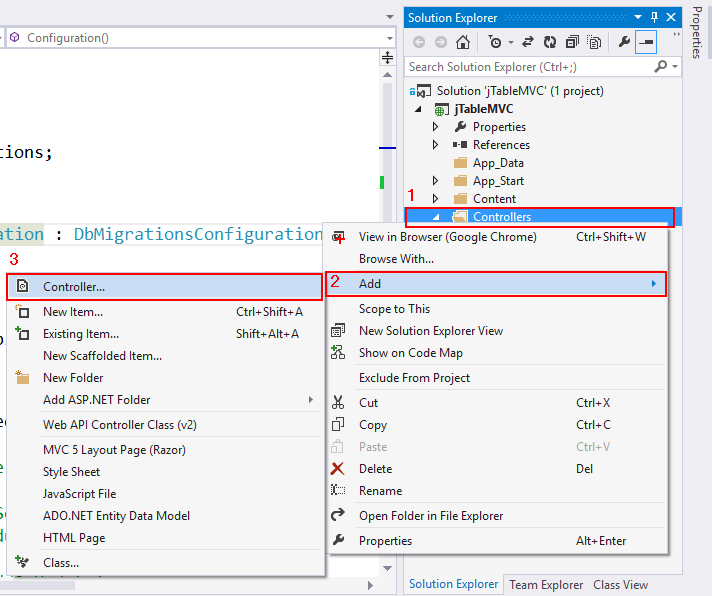The image size is (712, 596).
Task: Click the Home icon in Solution Explorer toolbar
Action: [463, 42]
